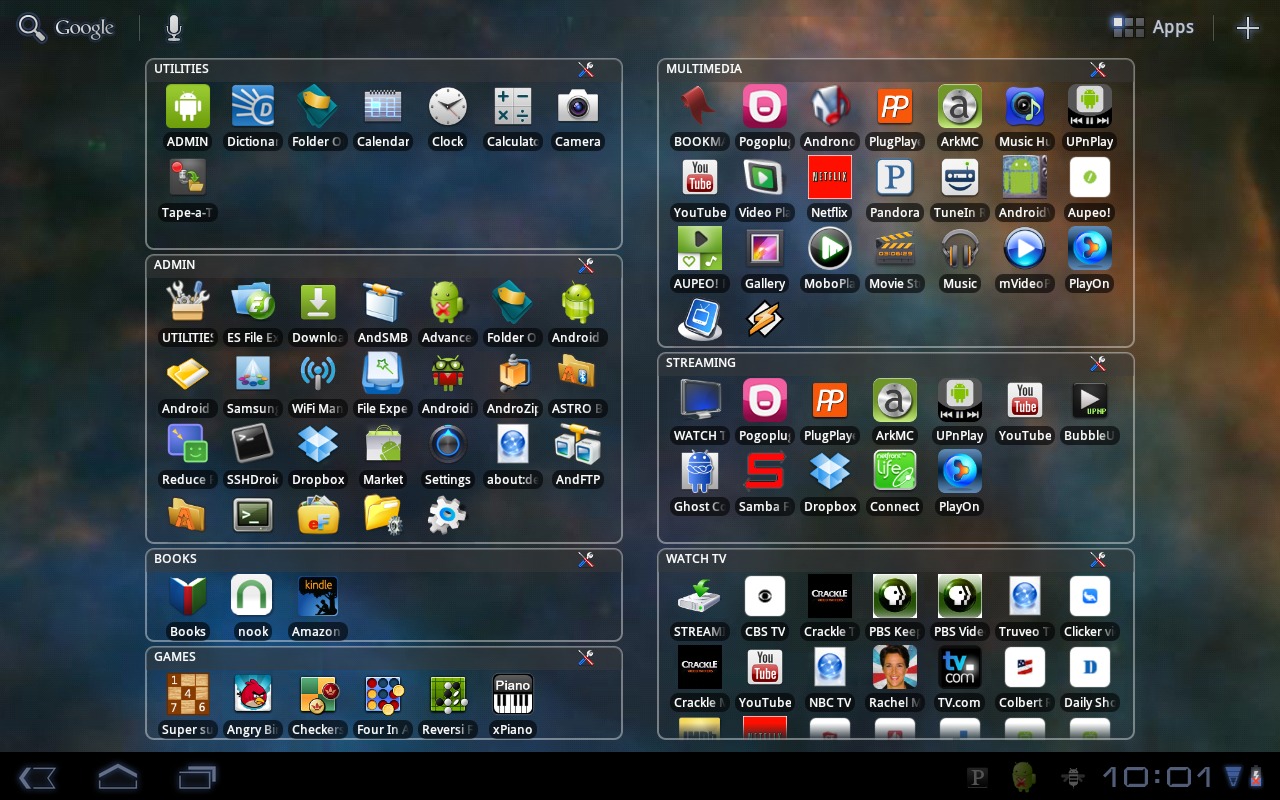This screenshot has width=1280, height=800.
Task: Open the Calculator app
Action: click(512, 117)
